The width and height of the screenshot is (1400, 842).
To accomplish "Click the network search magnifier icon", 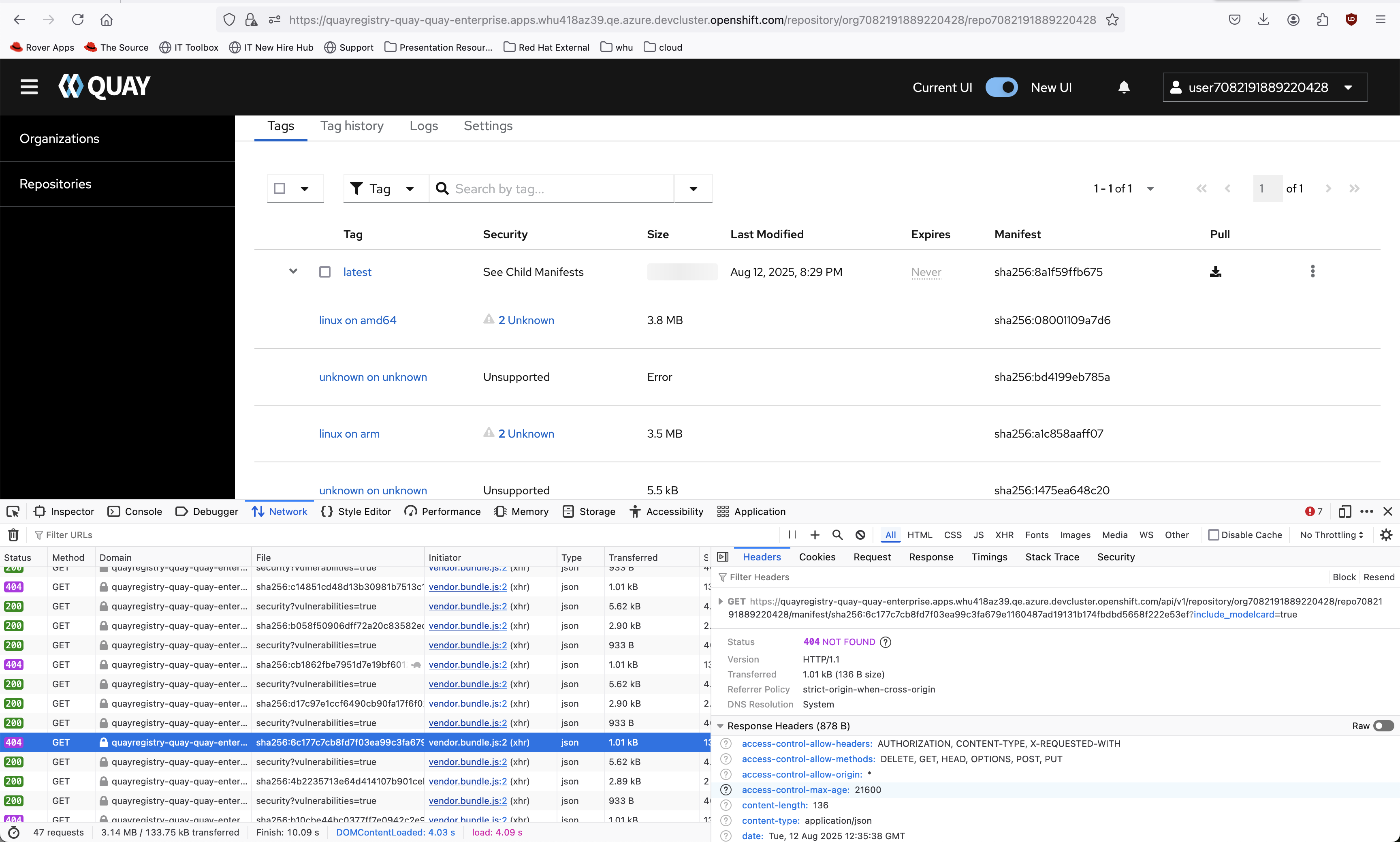I will point(837,534).
